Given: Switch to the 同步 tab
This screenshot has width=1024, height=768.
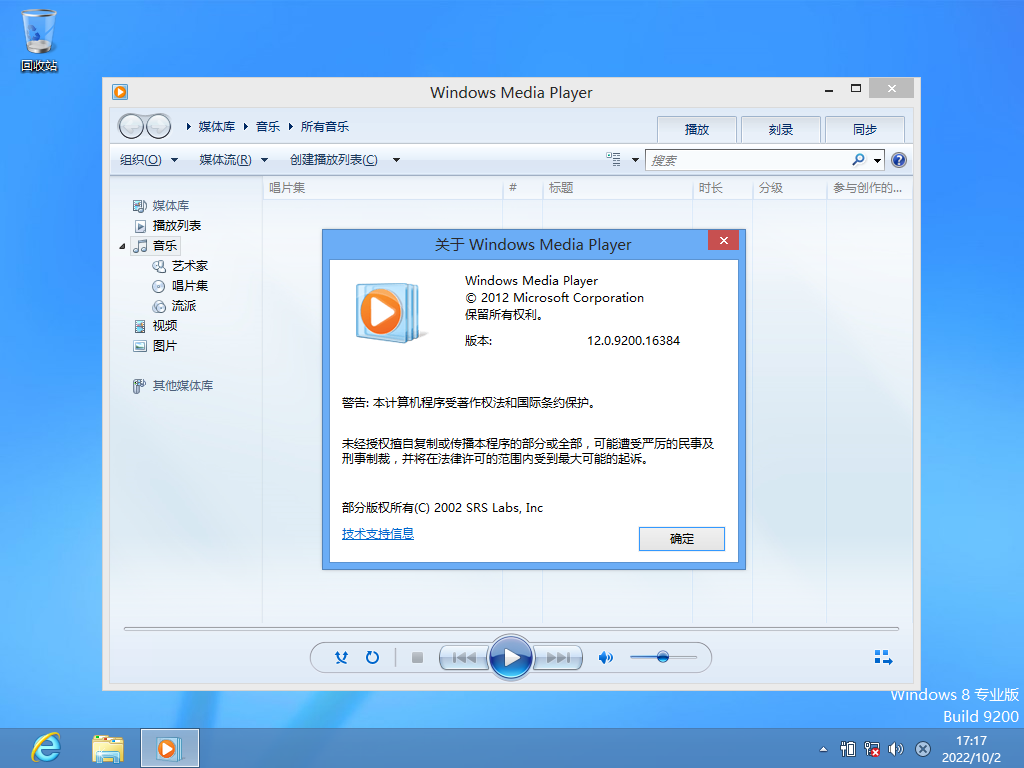Looking at the screenshot, I should (864, 129).
